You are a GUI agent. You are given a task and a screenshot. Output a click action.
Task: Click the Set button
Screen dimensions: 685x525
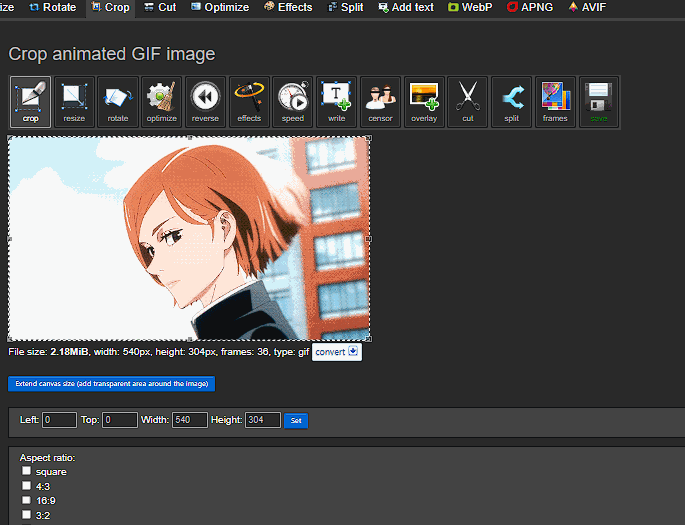pos(296,421)
